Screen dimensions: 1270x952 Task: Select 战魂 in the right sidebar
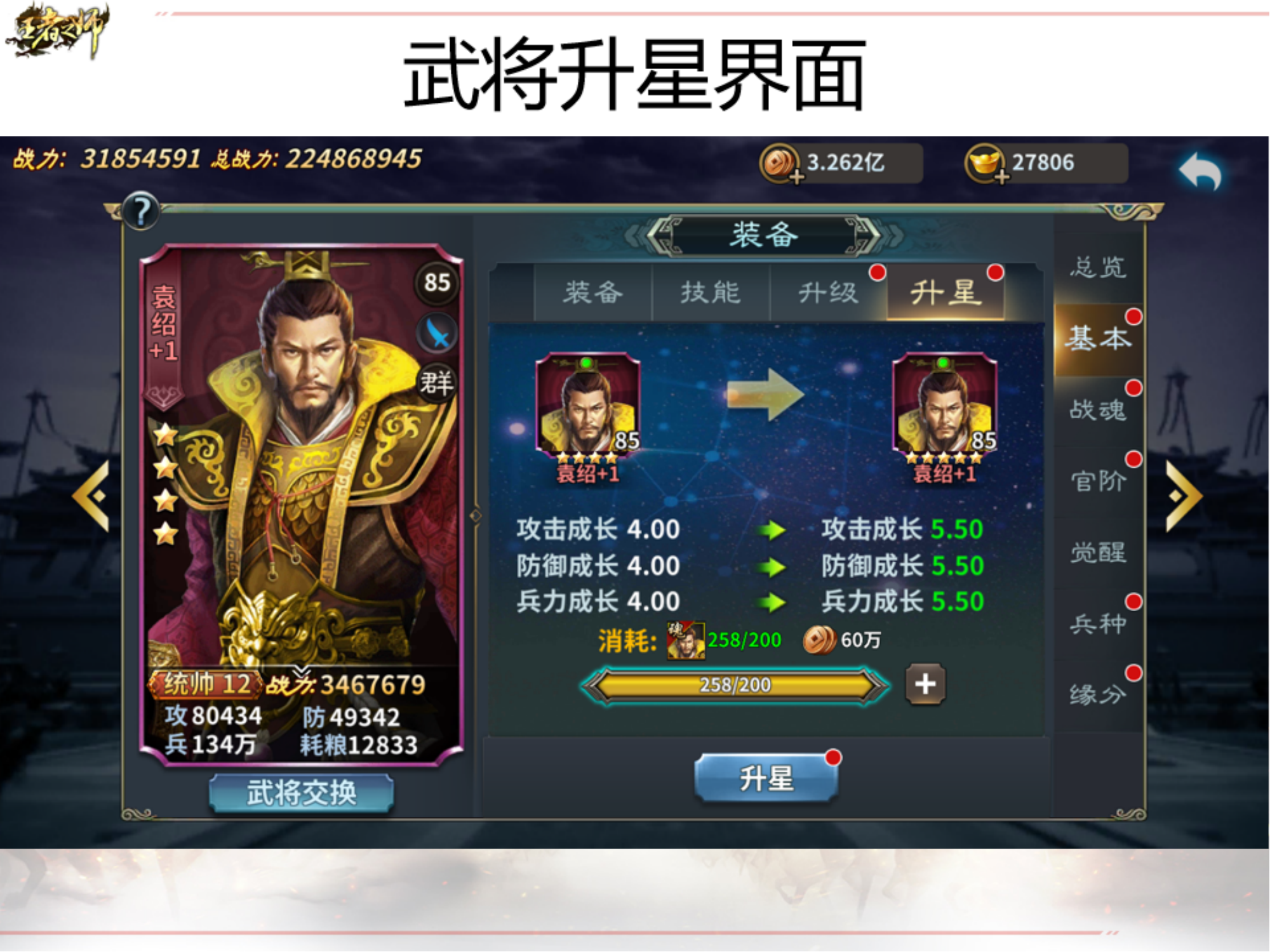click(1099, 409)
